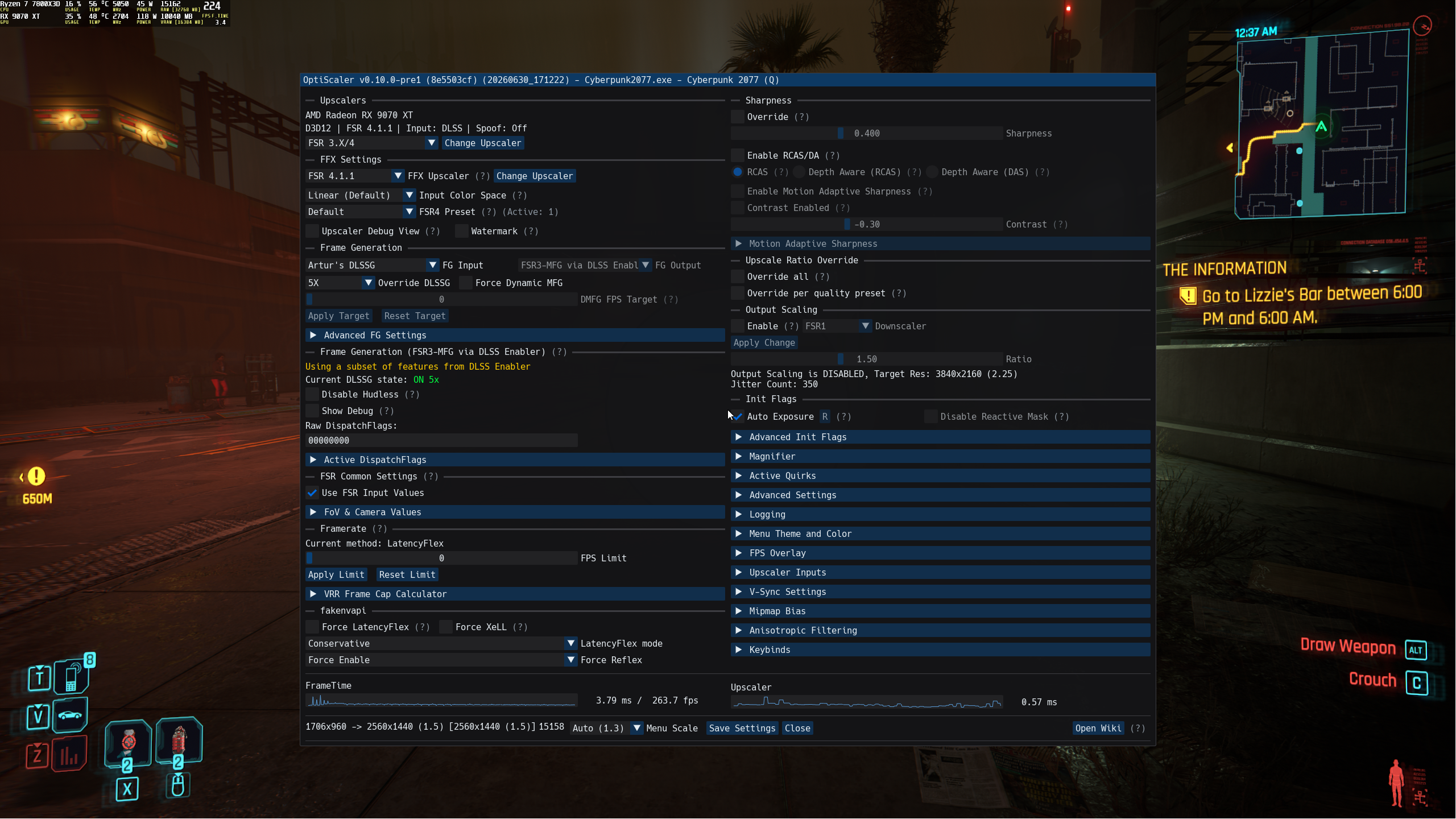The height and width of the screenshot is (819, 1456).
Task: Toggle the Auto Exposure checkbox
Action: coord(738,416)
